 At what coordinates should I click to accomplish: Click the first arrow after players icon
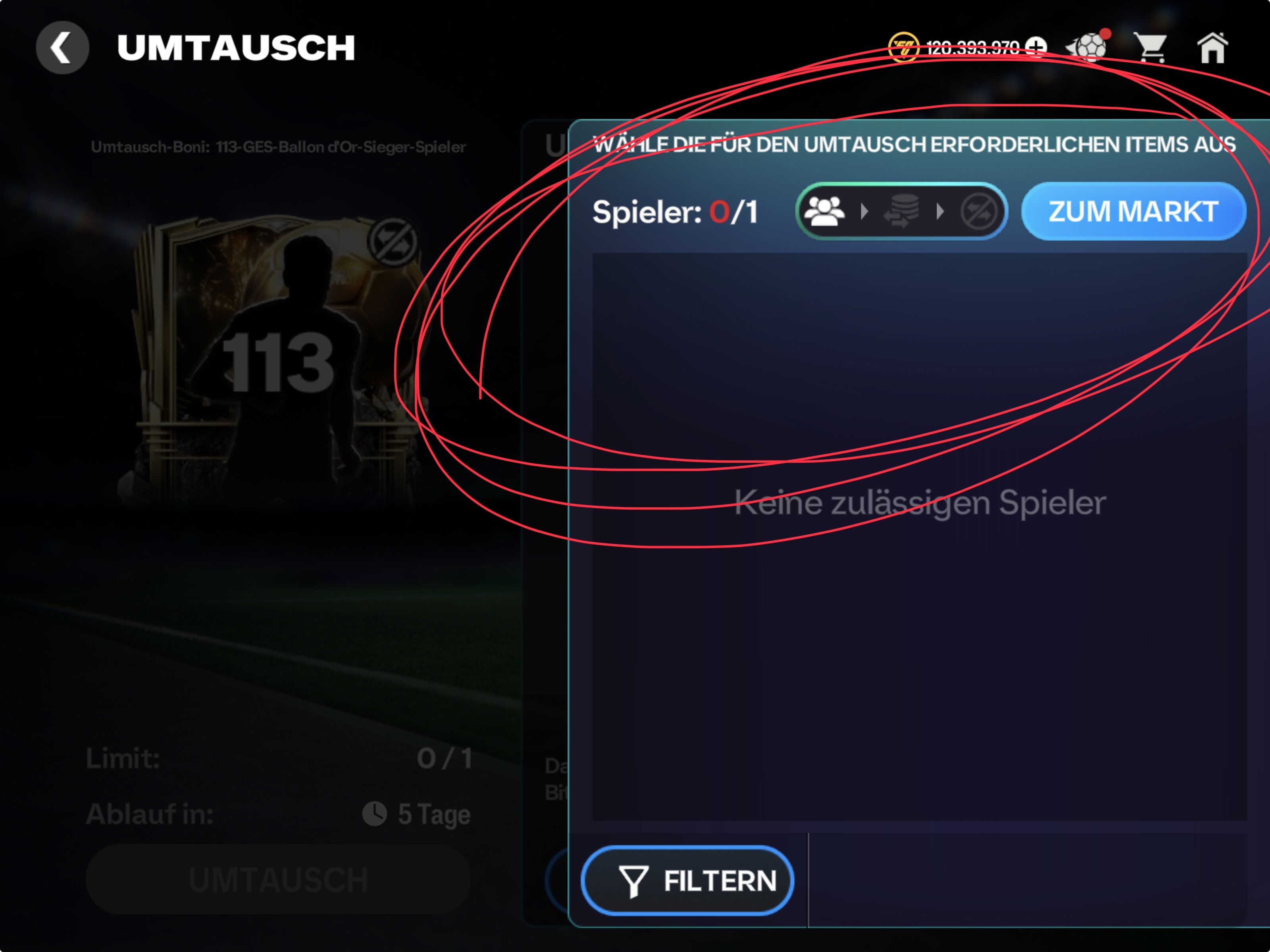(864, 212)
